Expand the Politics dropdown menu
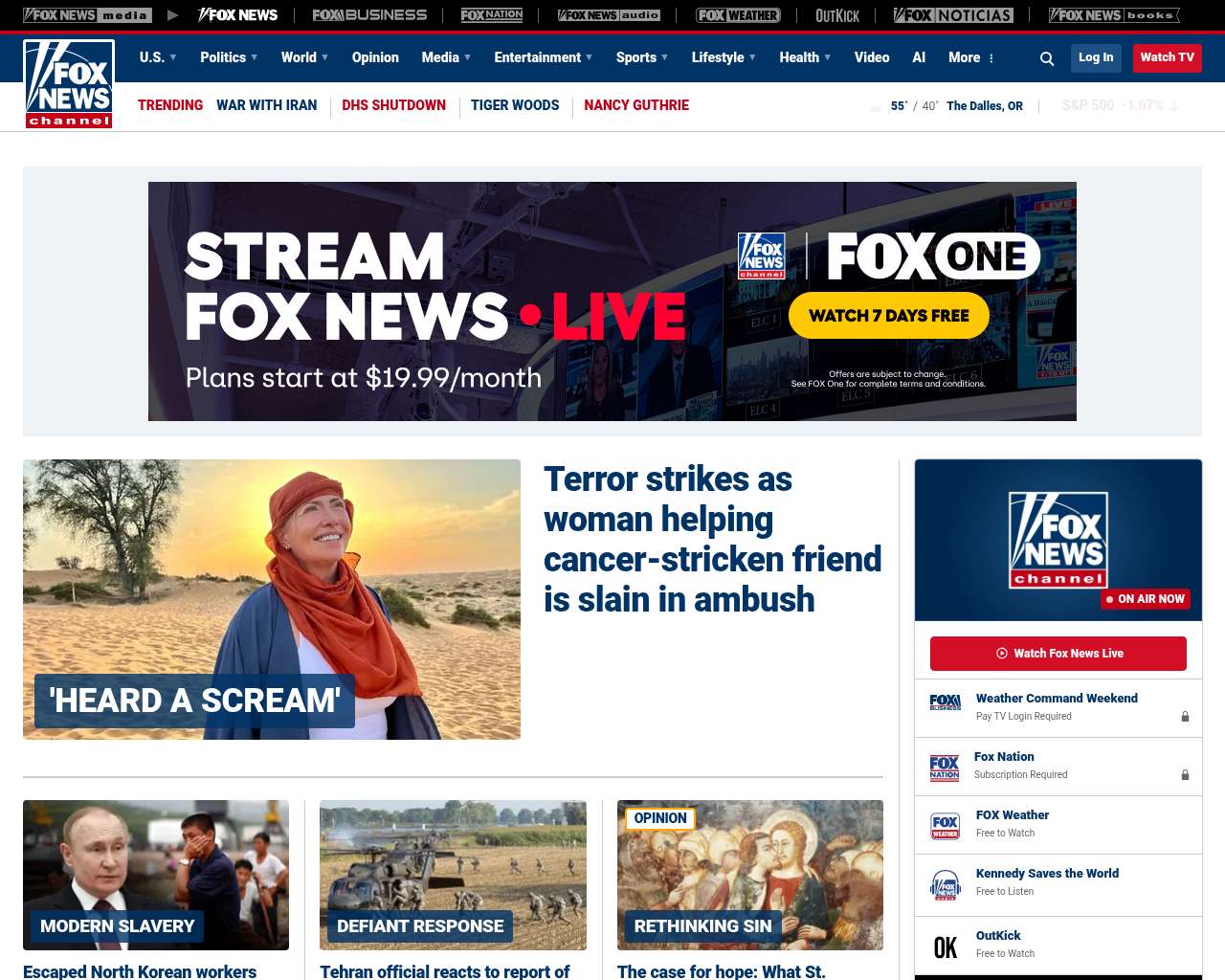The width and height of the screenshot is (1225, 980). click(x=229, y=57)
